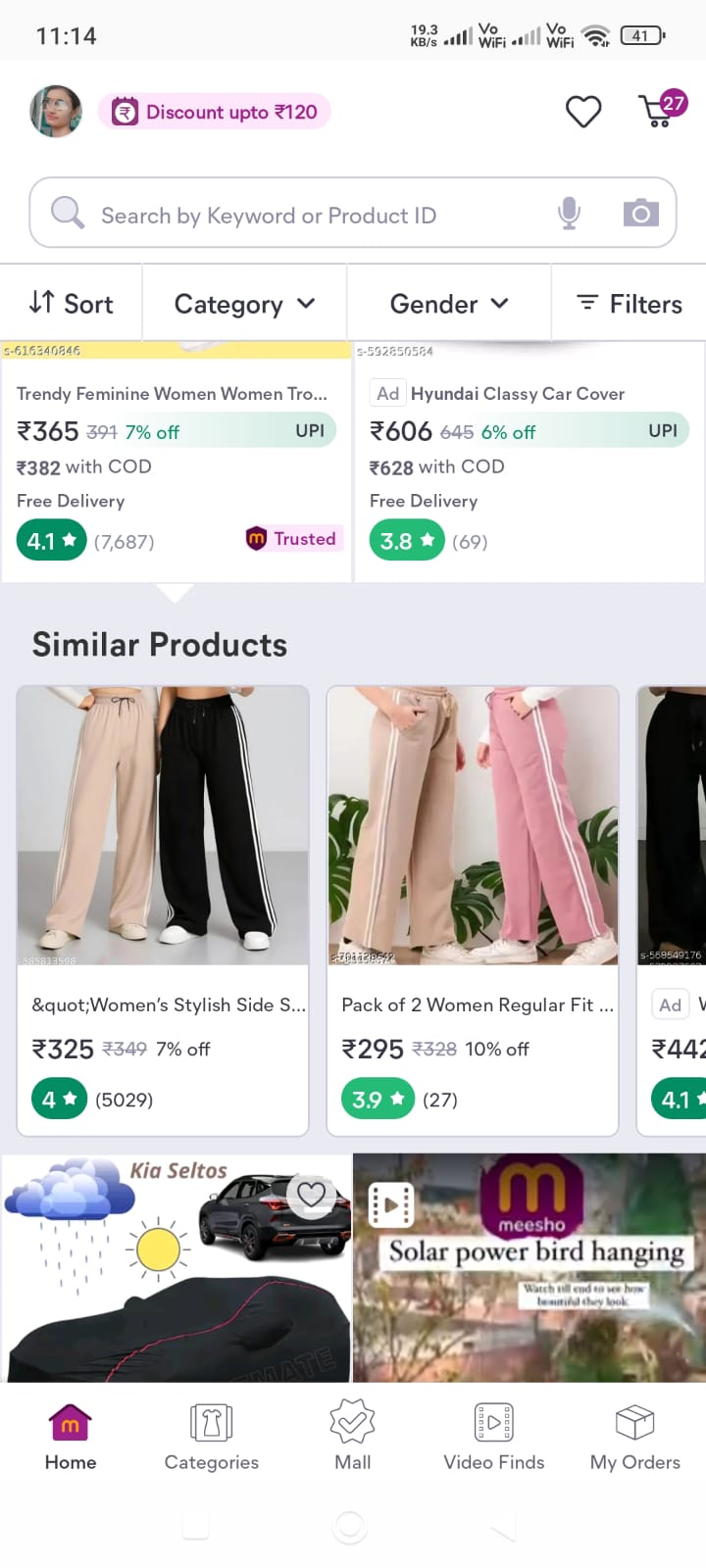Screen dimensions: 706x1568
Task: Open the shopping cart with 27 items
Action: pyautogui.click(x=659, y=111)
